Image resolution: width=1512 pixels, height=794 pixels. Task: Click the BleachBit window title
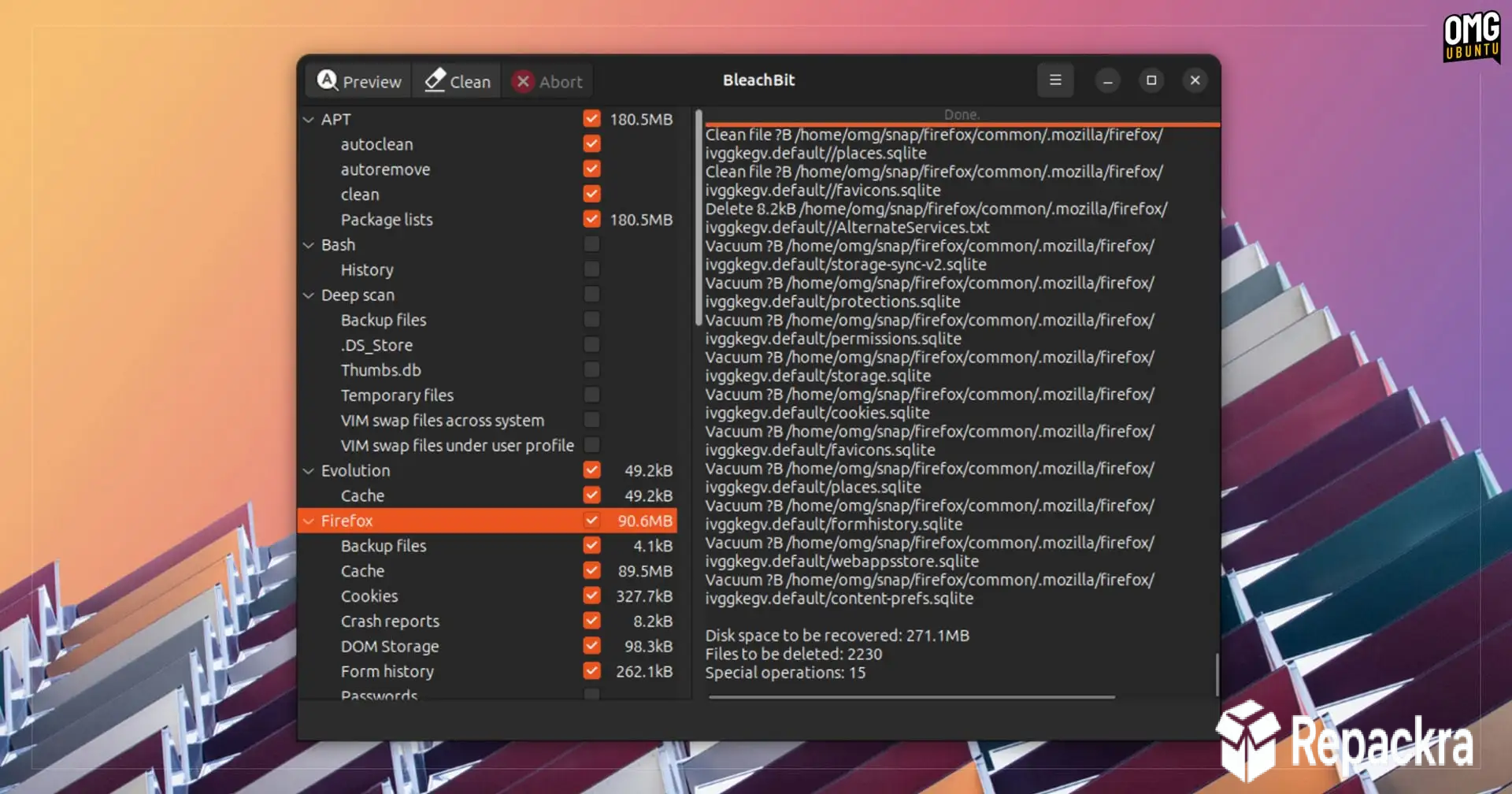(758, 80)
